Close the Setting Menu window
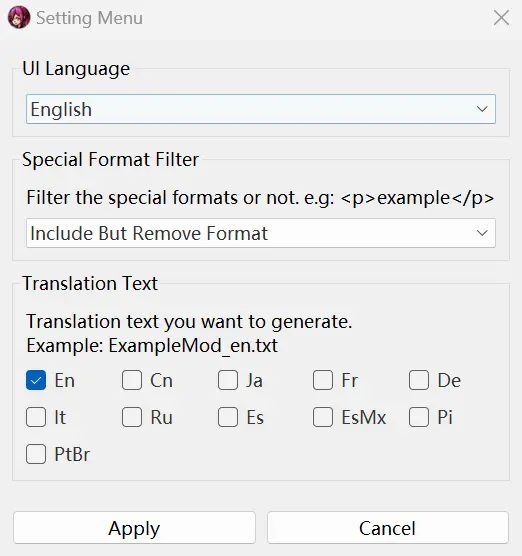522x556 pixels. (x=501, y=18)
